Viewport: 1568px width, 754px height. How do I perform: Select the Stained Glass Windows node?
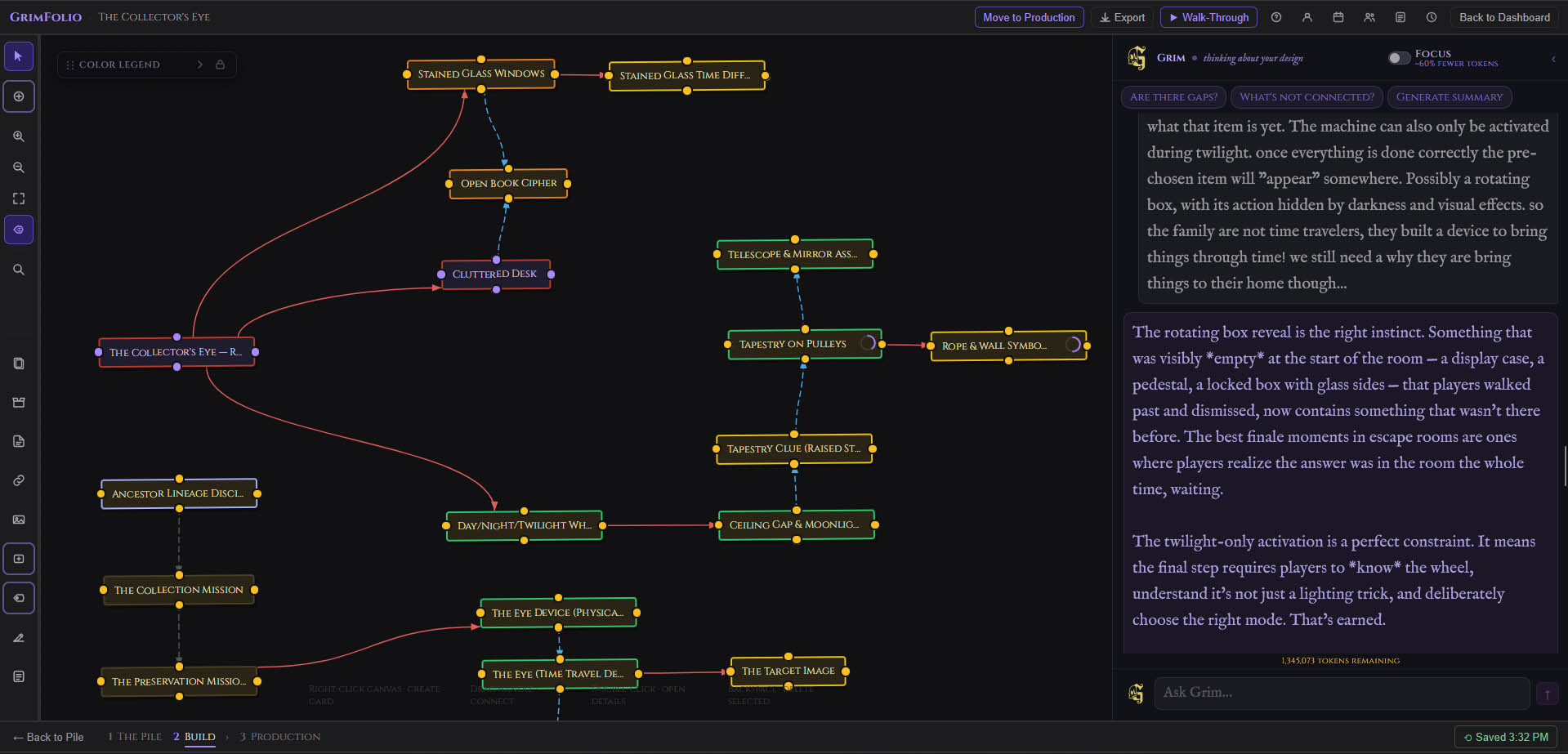481,74
